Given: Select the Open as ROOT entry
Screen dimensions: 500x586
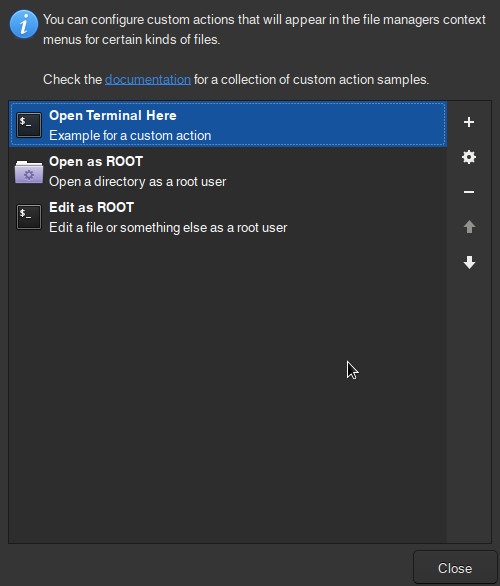Looking at the screenshot, I should pyautogui.click(x=228, y=171).
